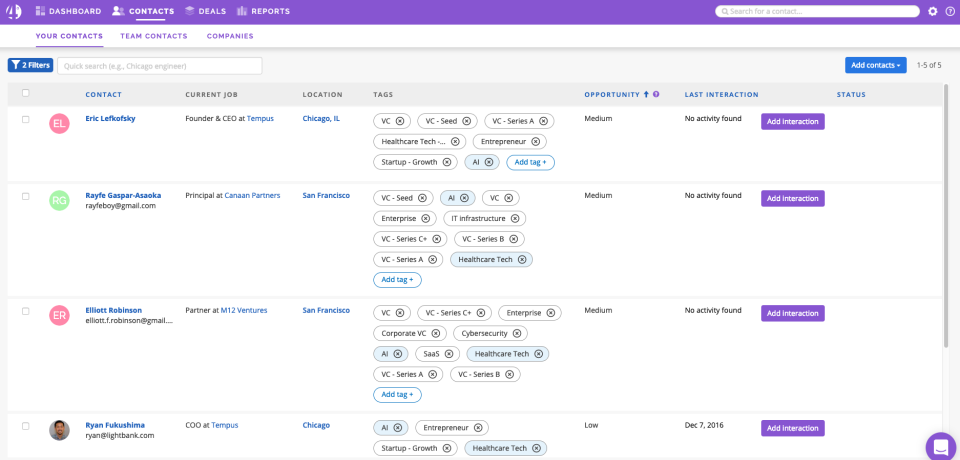Click Add tag + in Rayfe's row
960x460 pixels.
point(397,280)
